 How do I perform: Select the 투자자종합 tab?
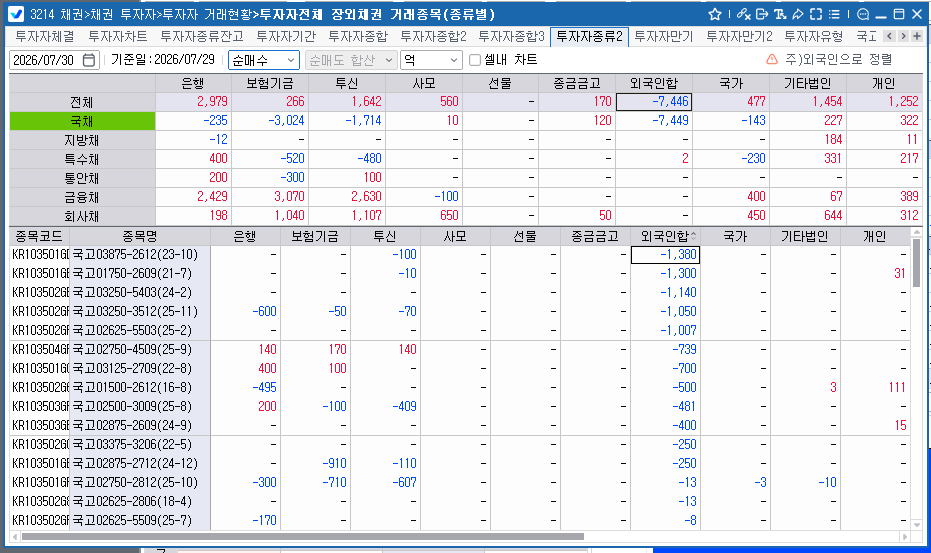[358, 36]
